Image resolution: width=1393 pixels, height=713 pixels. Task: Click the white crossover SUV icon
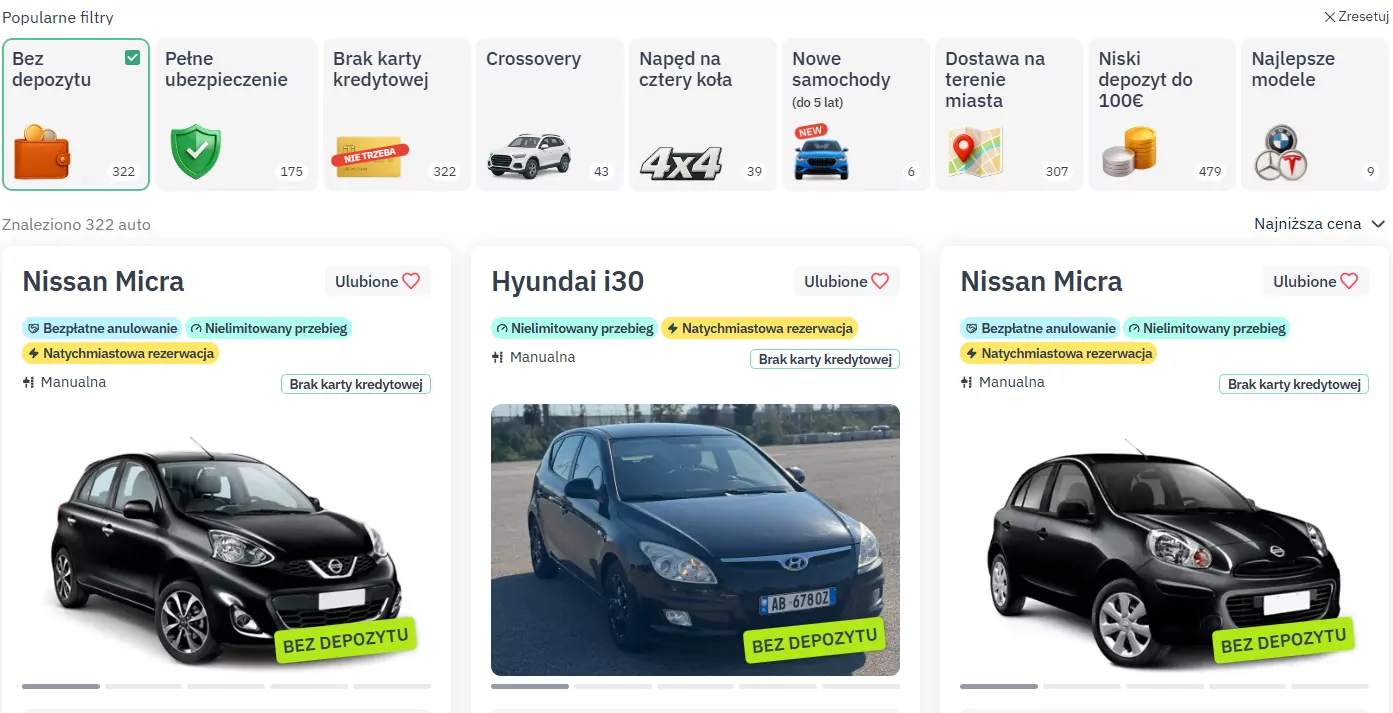(529, 155)
